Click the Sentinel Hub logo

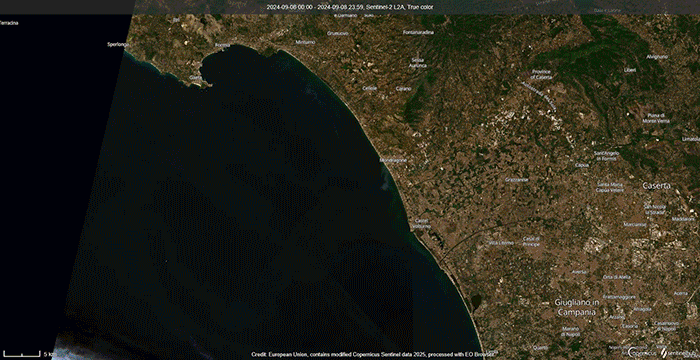[679, 352]
